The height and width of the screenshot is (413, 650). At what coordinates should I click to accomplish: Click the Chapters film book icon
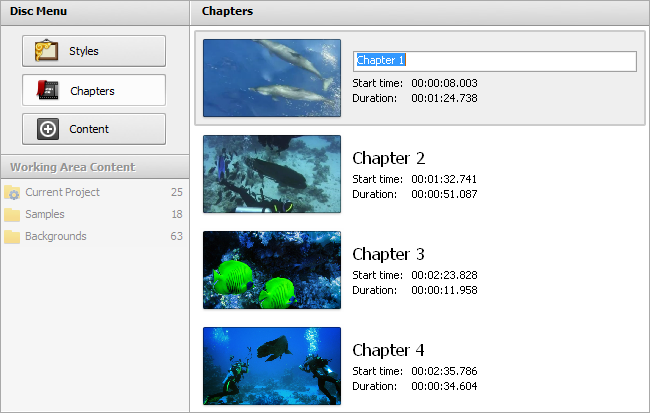coord(47,90)
